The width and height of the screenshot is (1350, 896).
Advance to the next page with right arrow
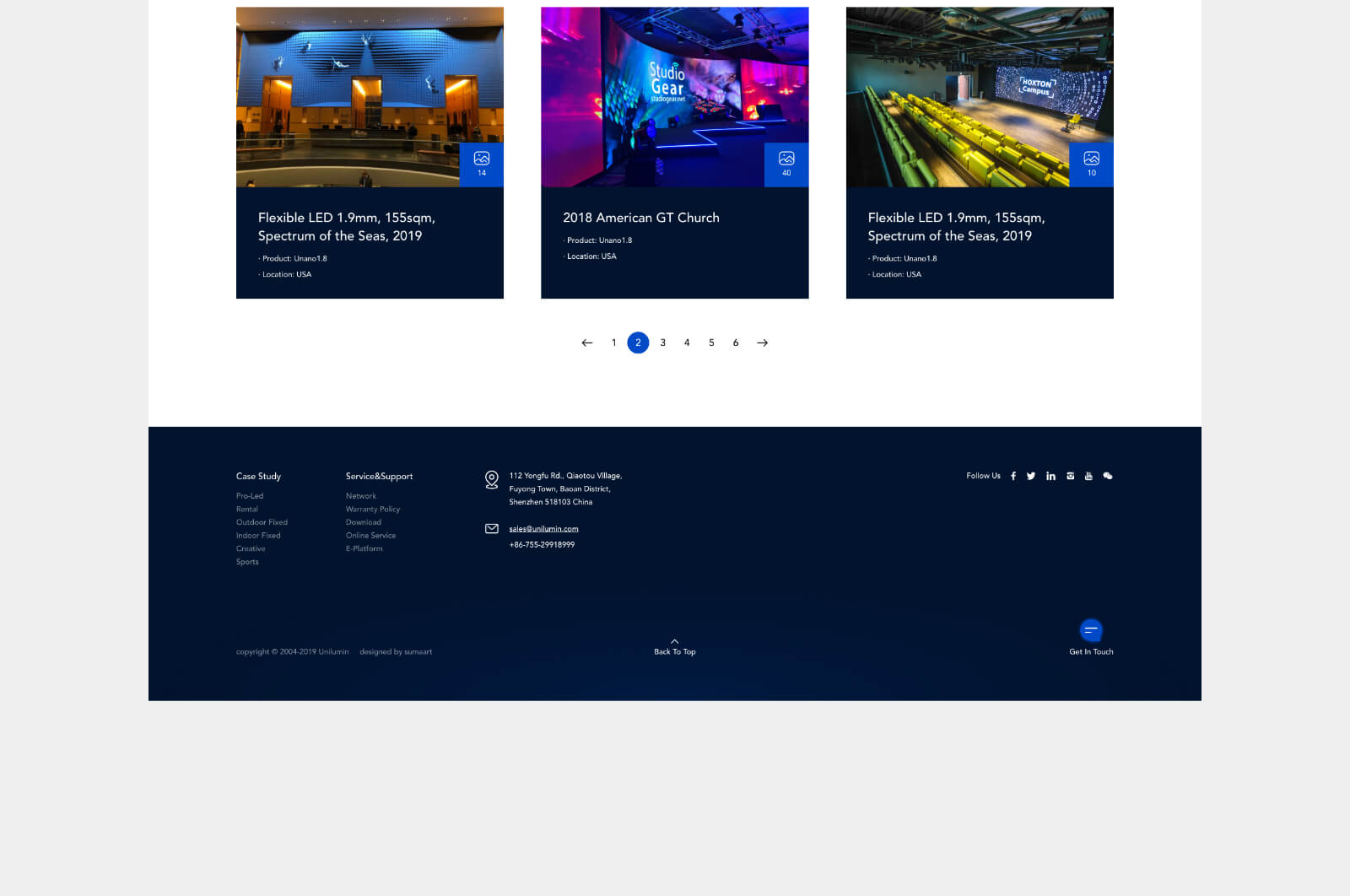coord(763,343)
